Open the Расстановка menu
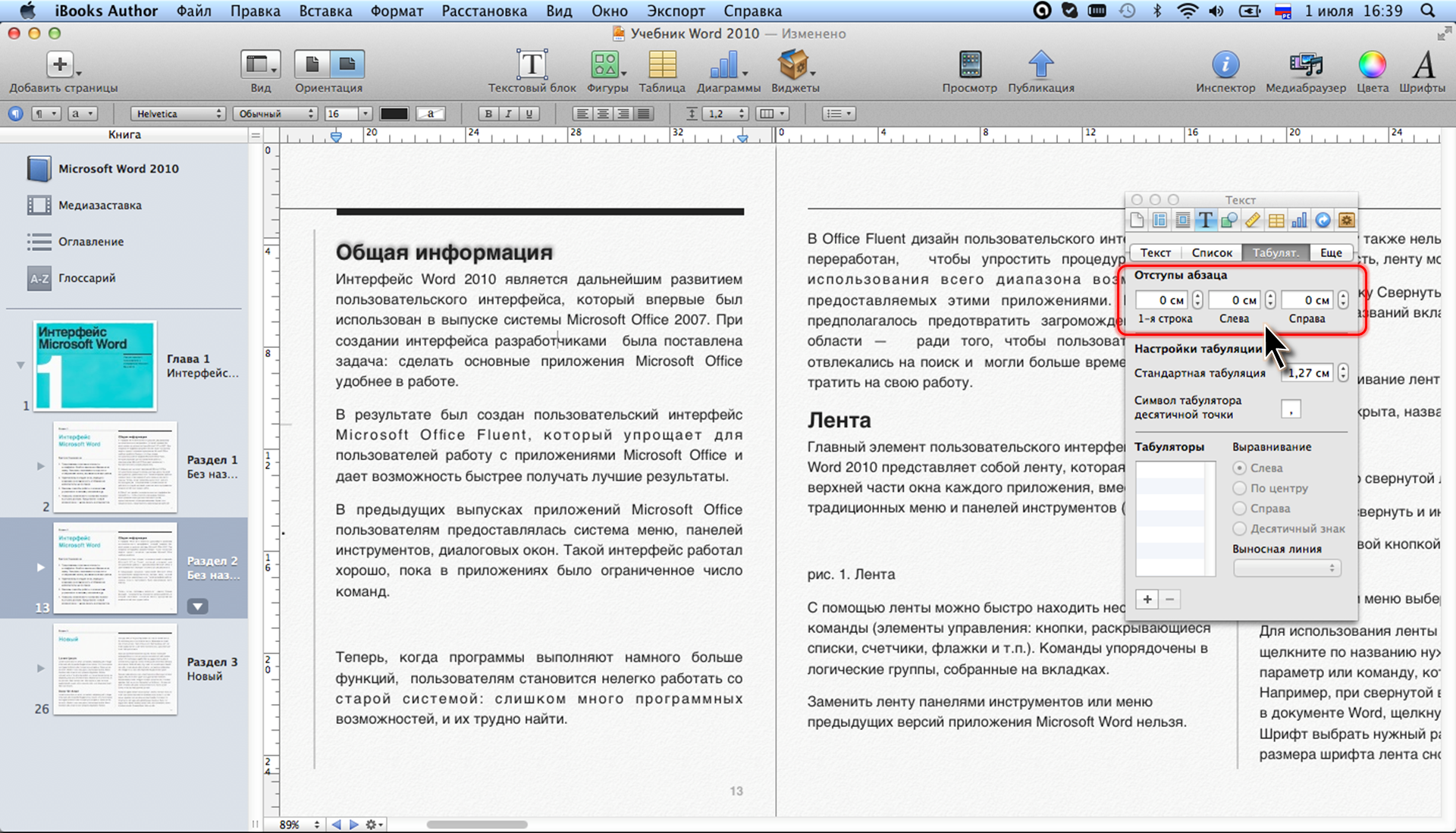The image size is (1456, 833). coord(484,11)
